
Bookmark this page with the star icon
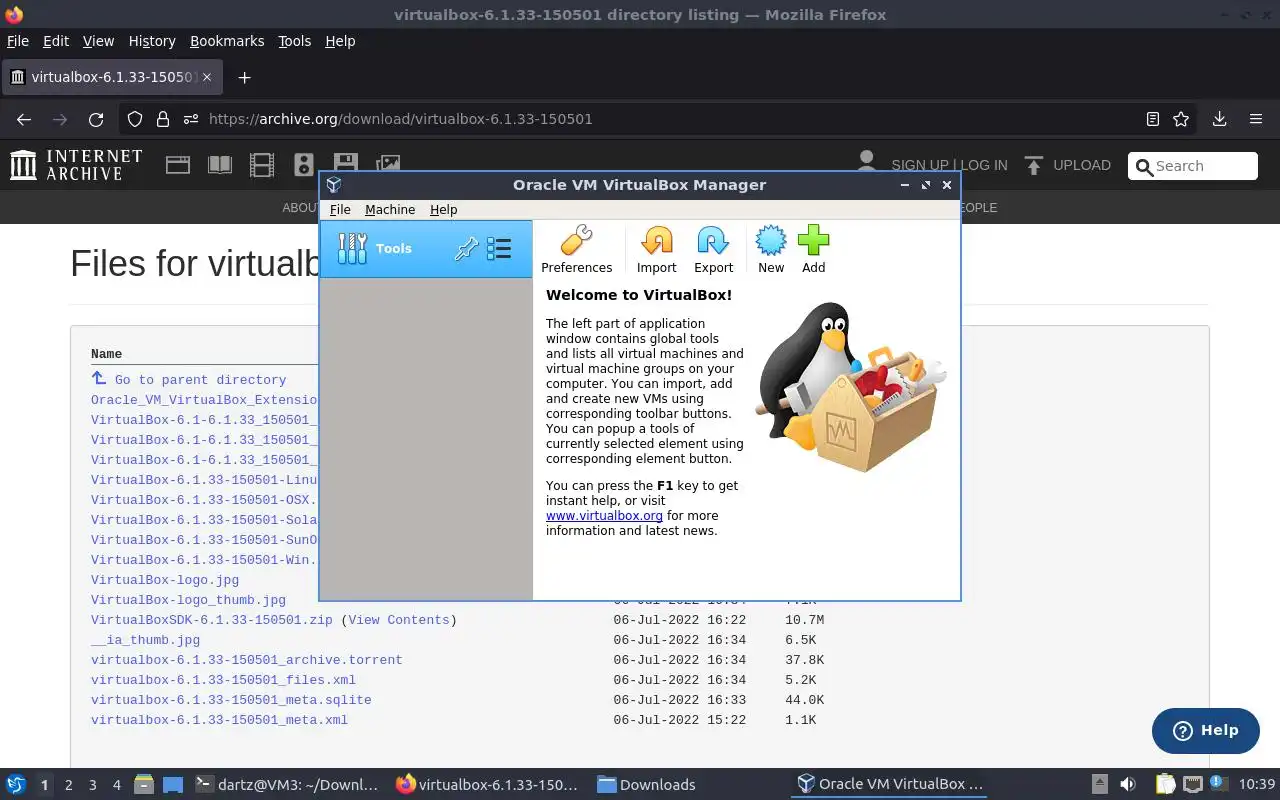(x=1181, y=119)
